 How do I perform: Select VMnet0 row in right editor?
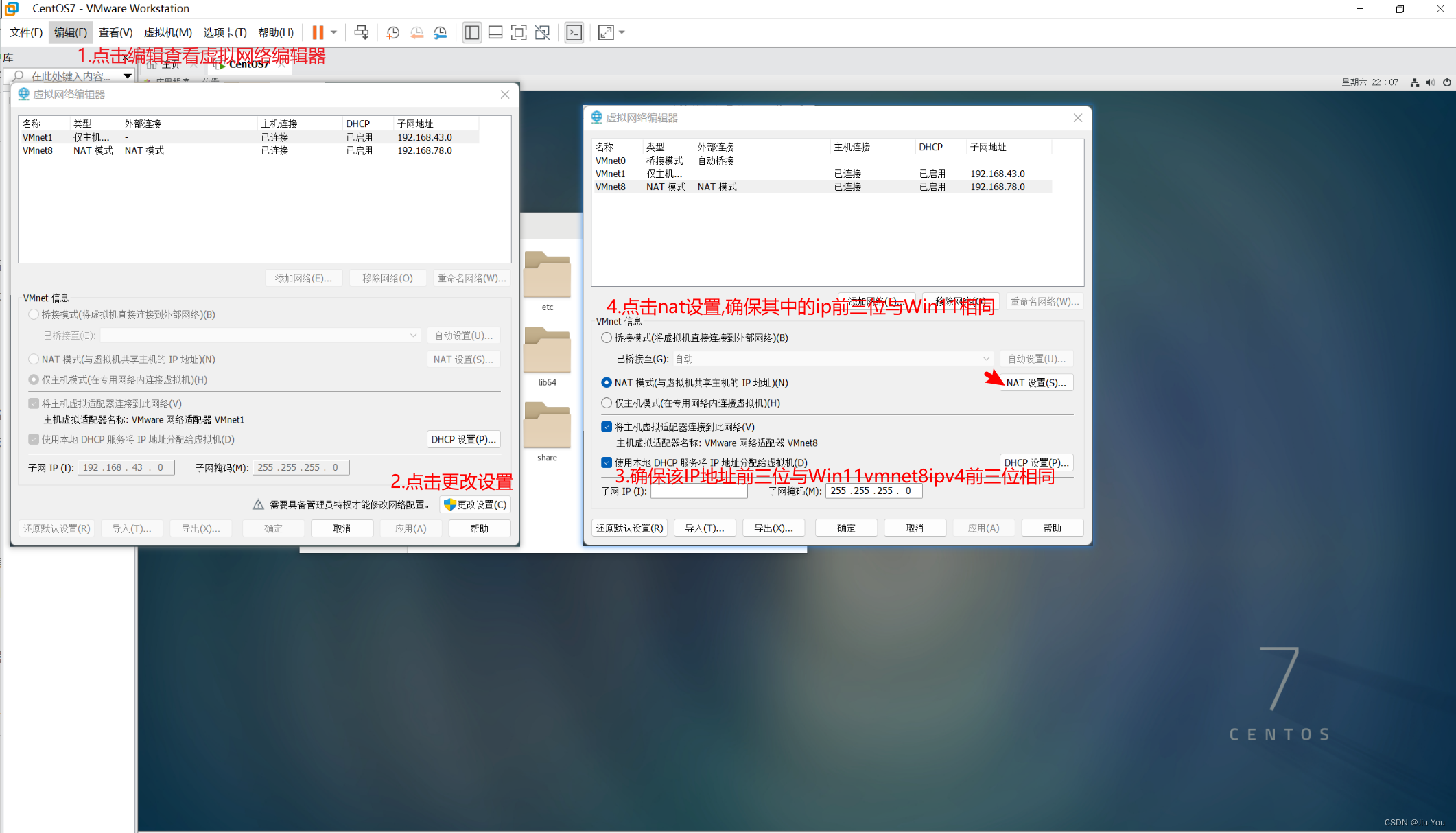(x=822, y=161)
